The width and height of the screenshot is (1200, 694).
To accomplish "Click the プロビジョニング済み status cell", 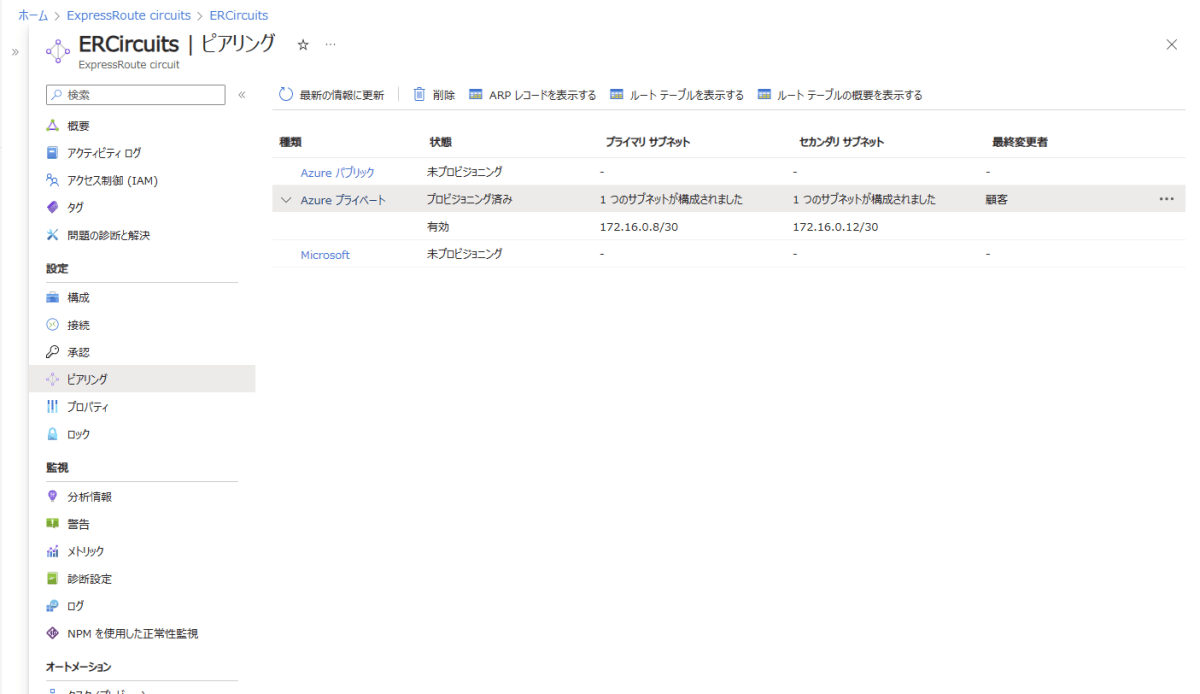I will [x=469, y=199].
